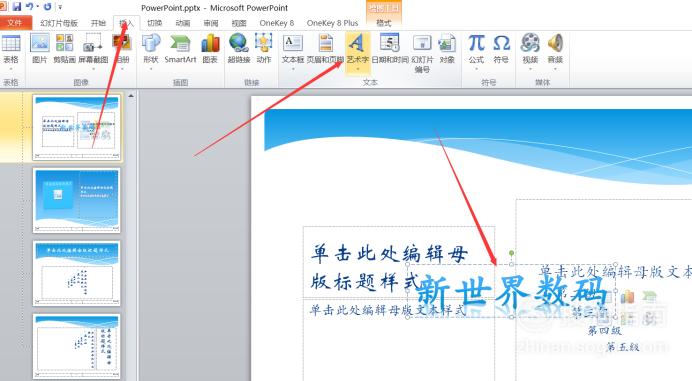This screenshot has height=381, width=692.
Task: Expand the 屏幕截图 dropdown arrow
Action: tap(93, 69)
